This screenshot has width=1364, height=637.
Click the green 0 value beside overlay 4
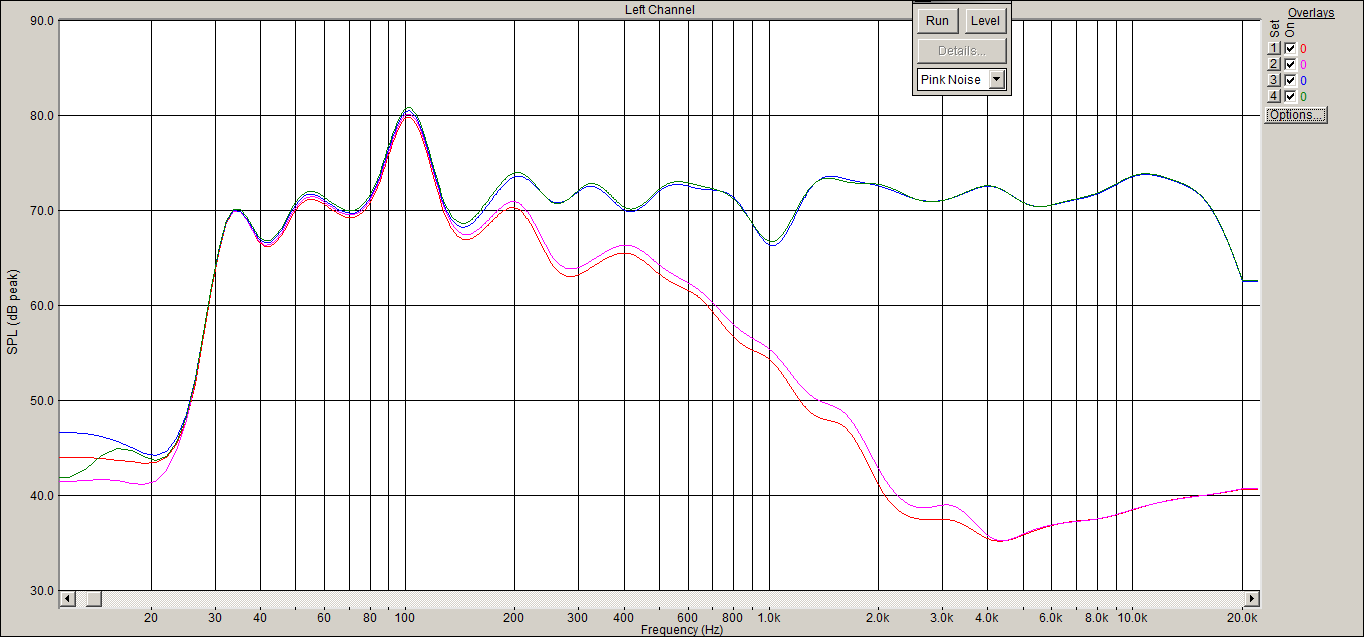tap(1303, 96)
